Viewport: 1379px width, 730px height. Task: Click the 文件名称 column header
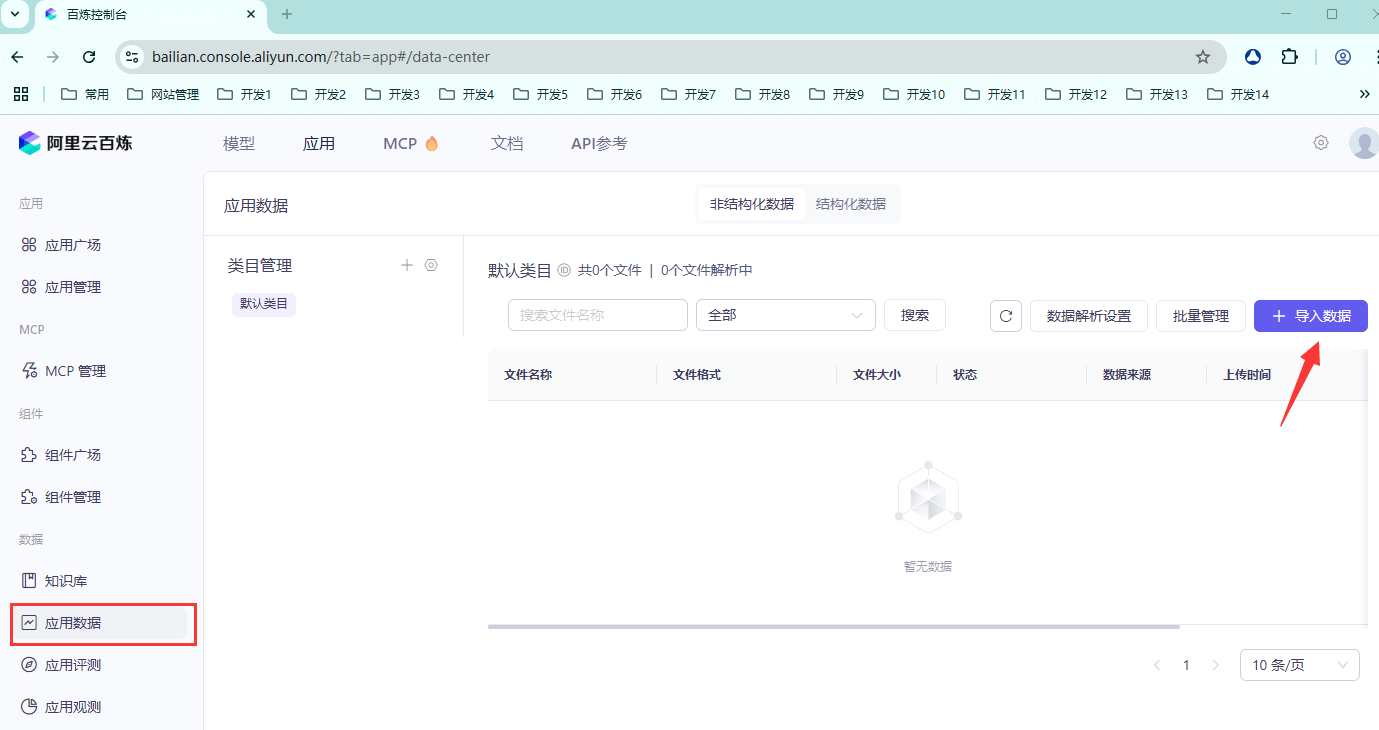tap(528, 375)
